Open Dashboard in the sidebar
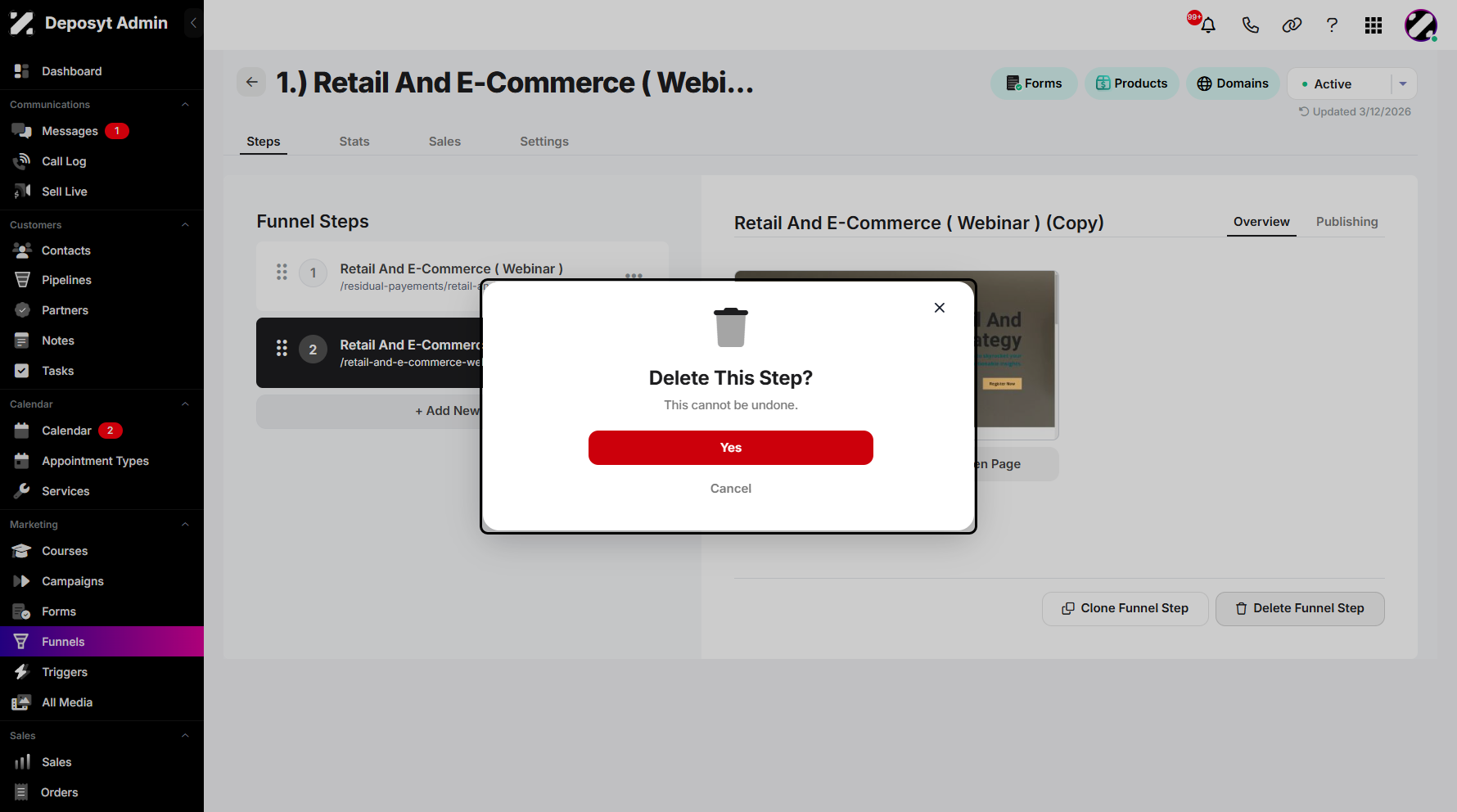 (x=101, y=71)
